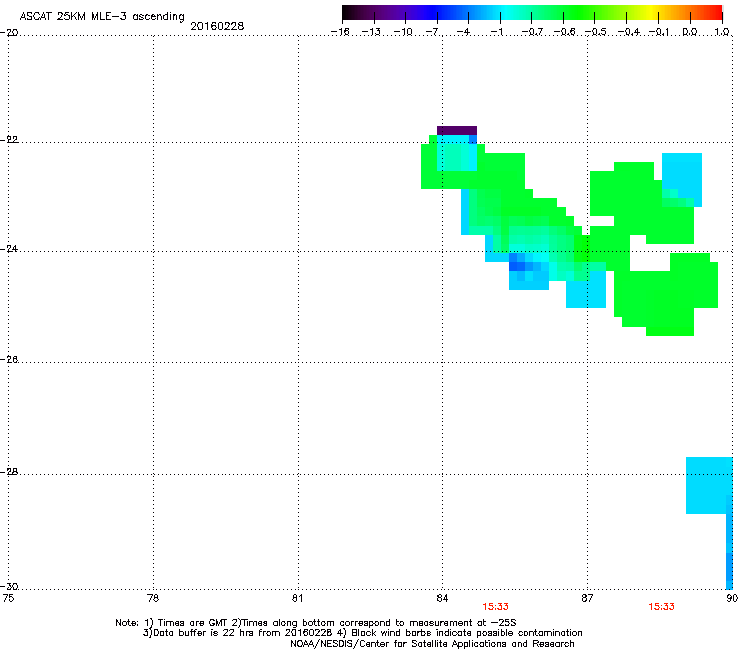The image size is (740, 650).
Task: Click the note line 'Data buffer is 22 hrs'
Action: pos(362,633)
